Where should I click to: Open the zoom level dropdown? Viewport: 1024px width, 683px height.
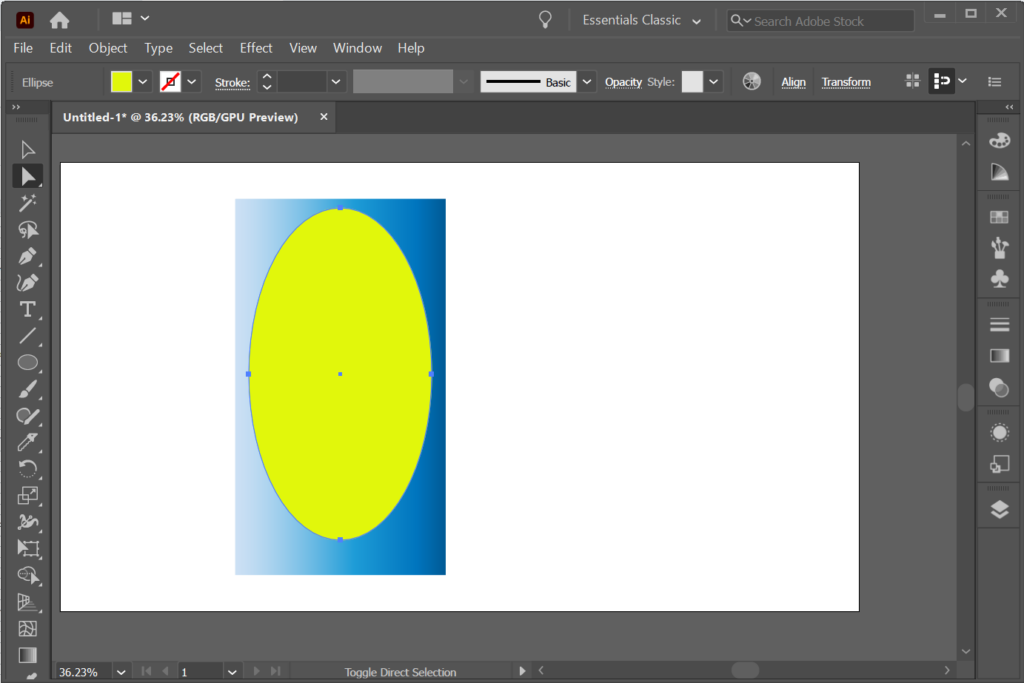click(x=120, y=671)
